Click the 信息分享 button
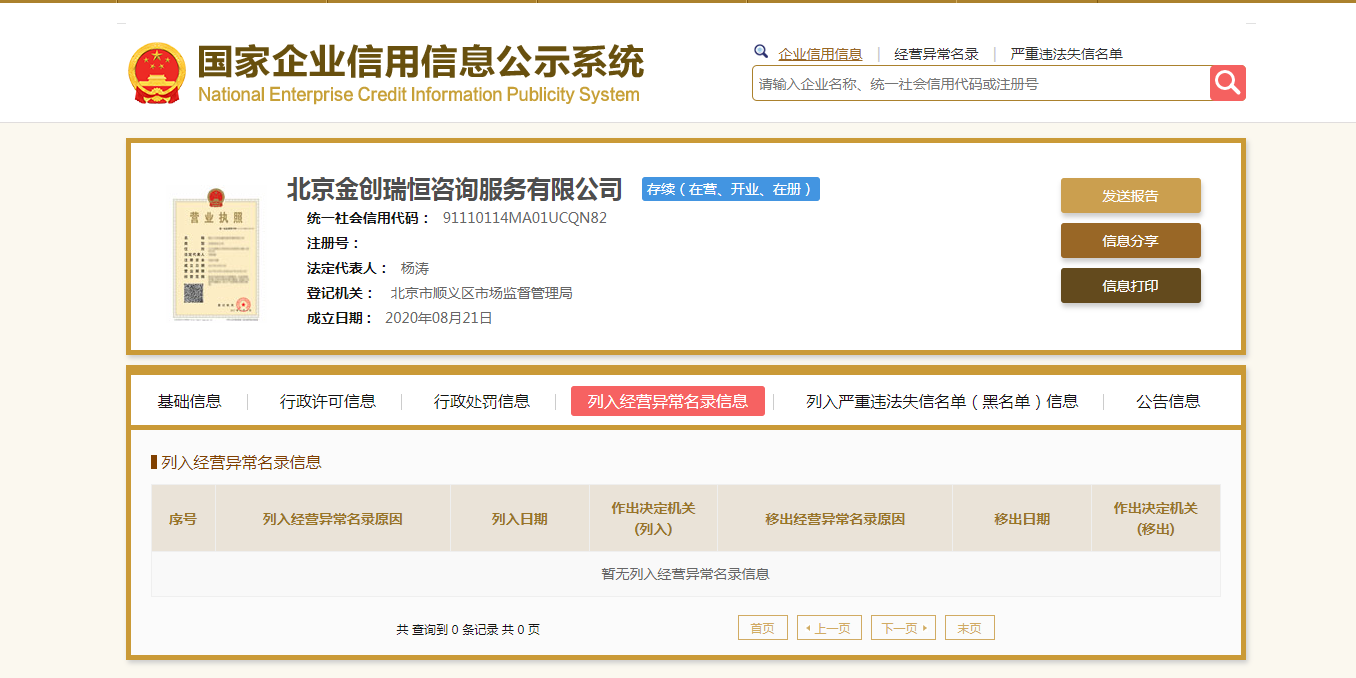1356x678 pixels. [x=1130, y=241]
